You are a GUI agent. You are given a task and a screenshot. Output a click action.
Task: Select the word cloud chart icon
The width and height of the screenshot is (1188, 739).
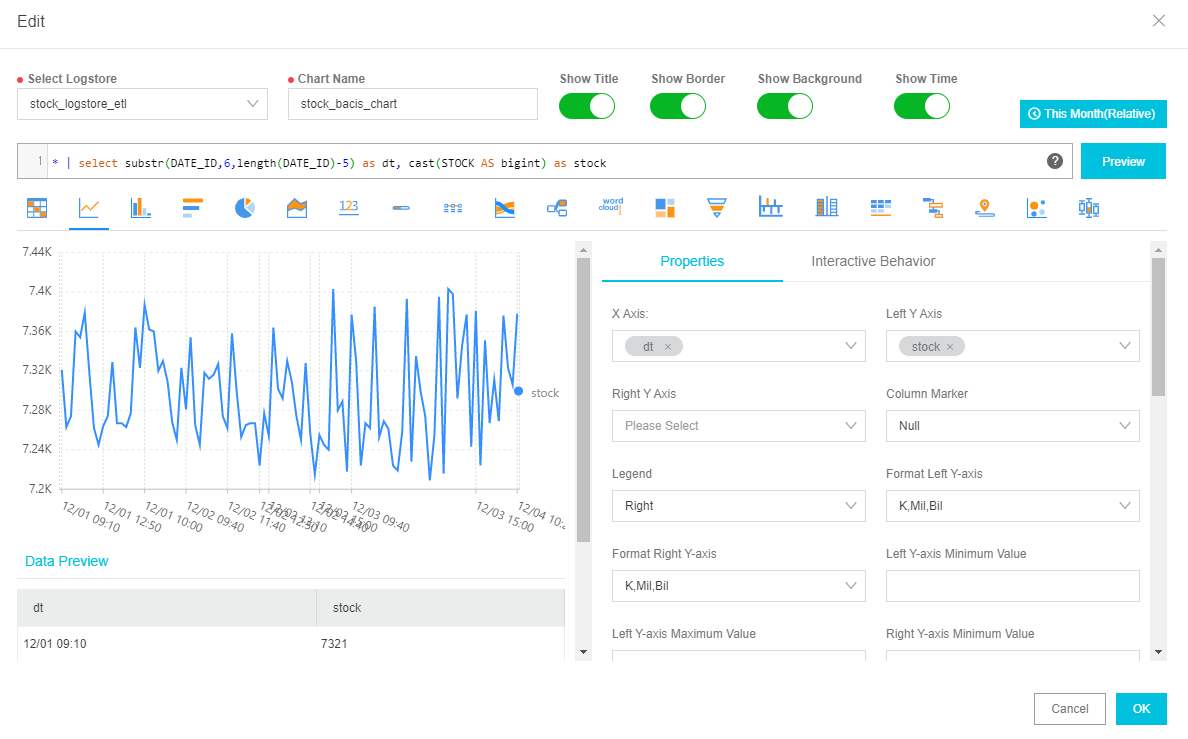pos(611,206)
